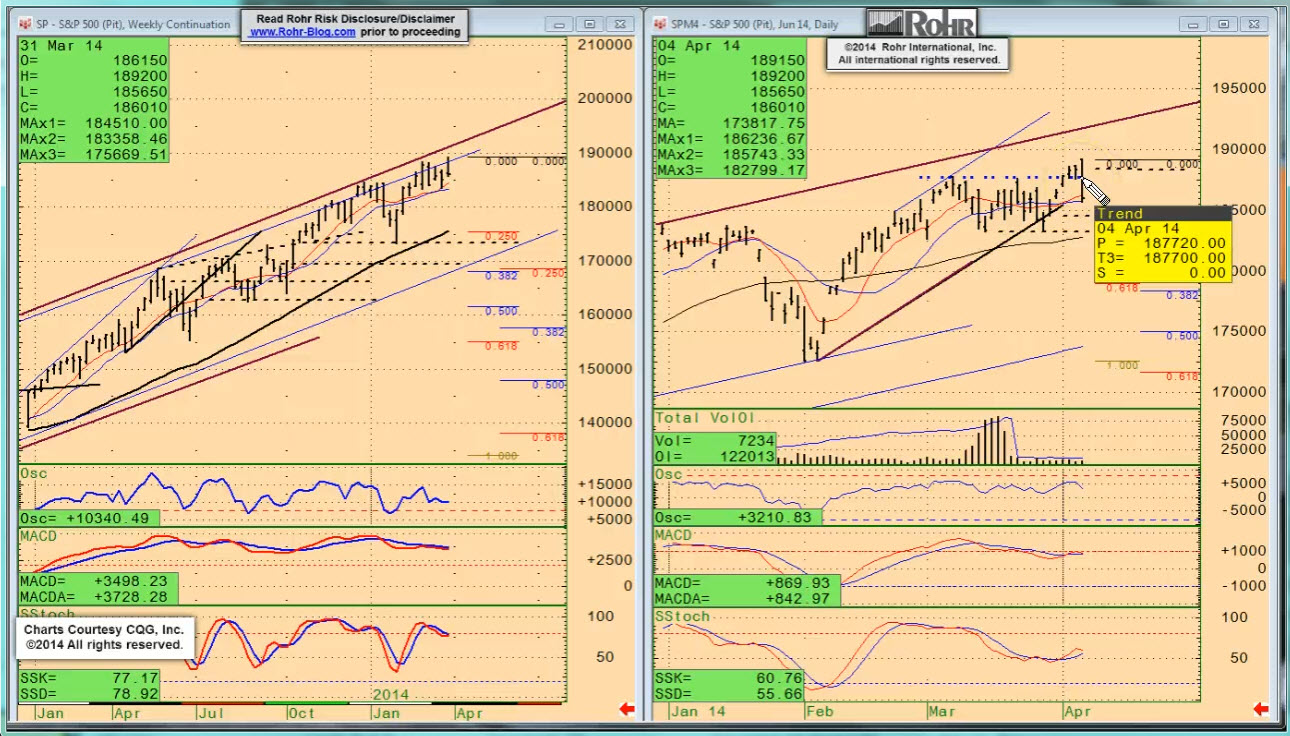This screenshot has width=1290, height=736.
Task: Click the 2014 label on the weekly time axis
Action: pyautogui.click(x=391, y=694)
